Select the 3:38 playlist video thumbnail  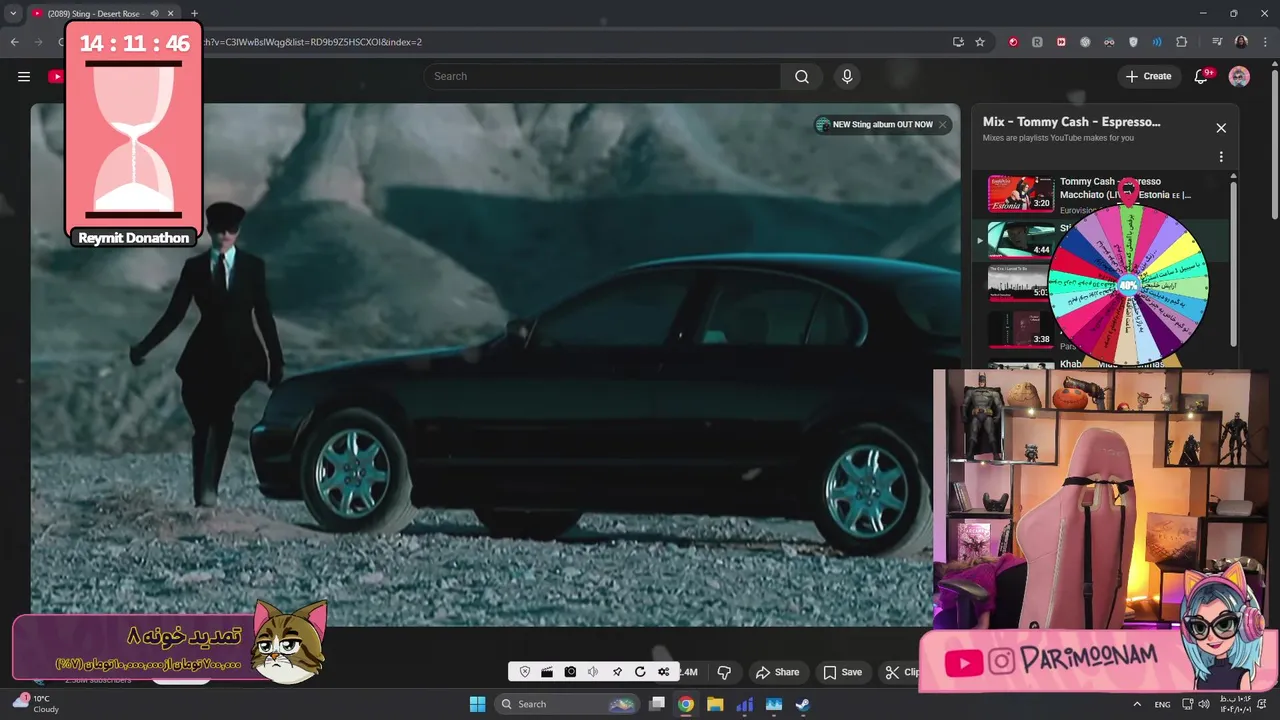[x=1021, y=329]
